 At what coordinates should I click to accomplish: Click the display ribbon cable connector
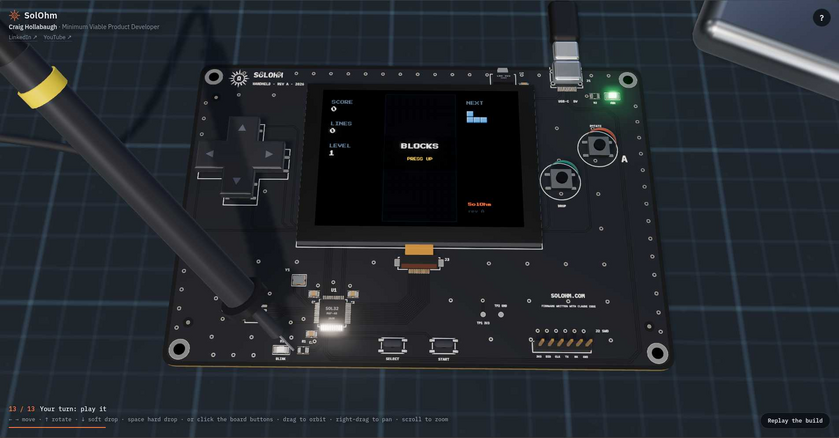419,264
